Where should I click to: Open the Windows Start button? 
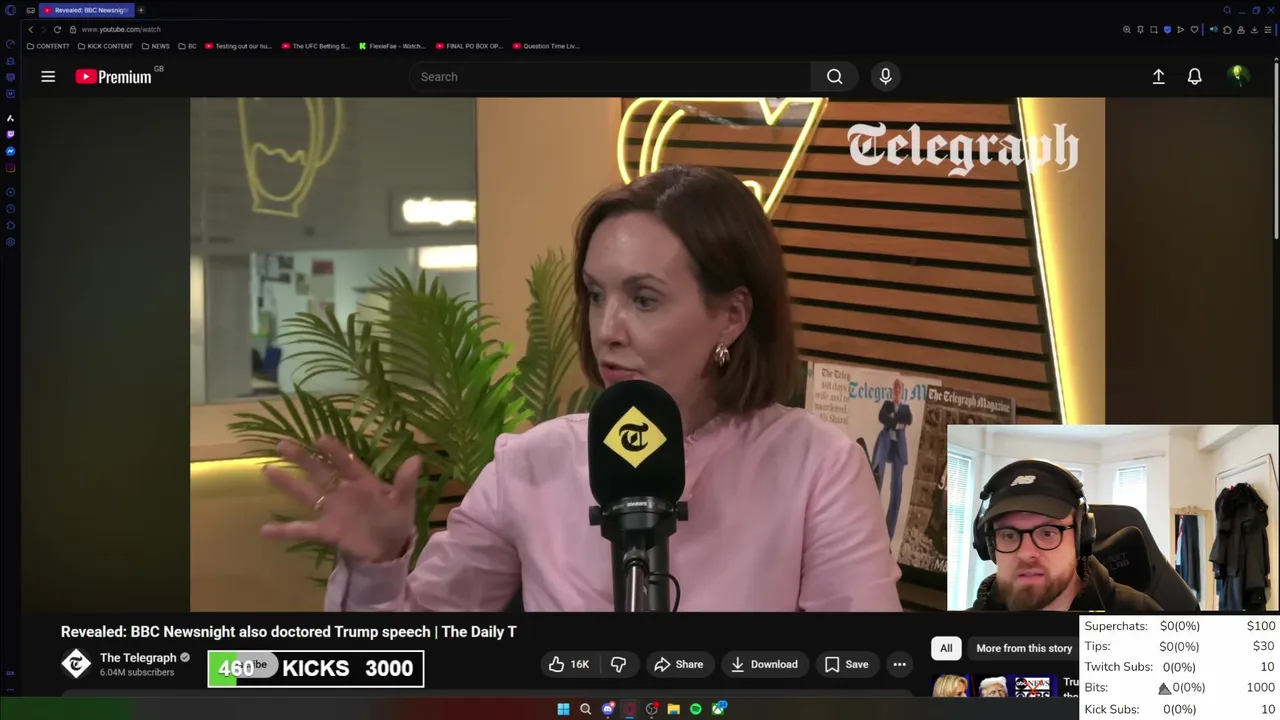click(x=563, y=709)
